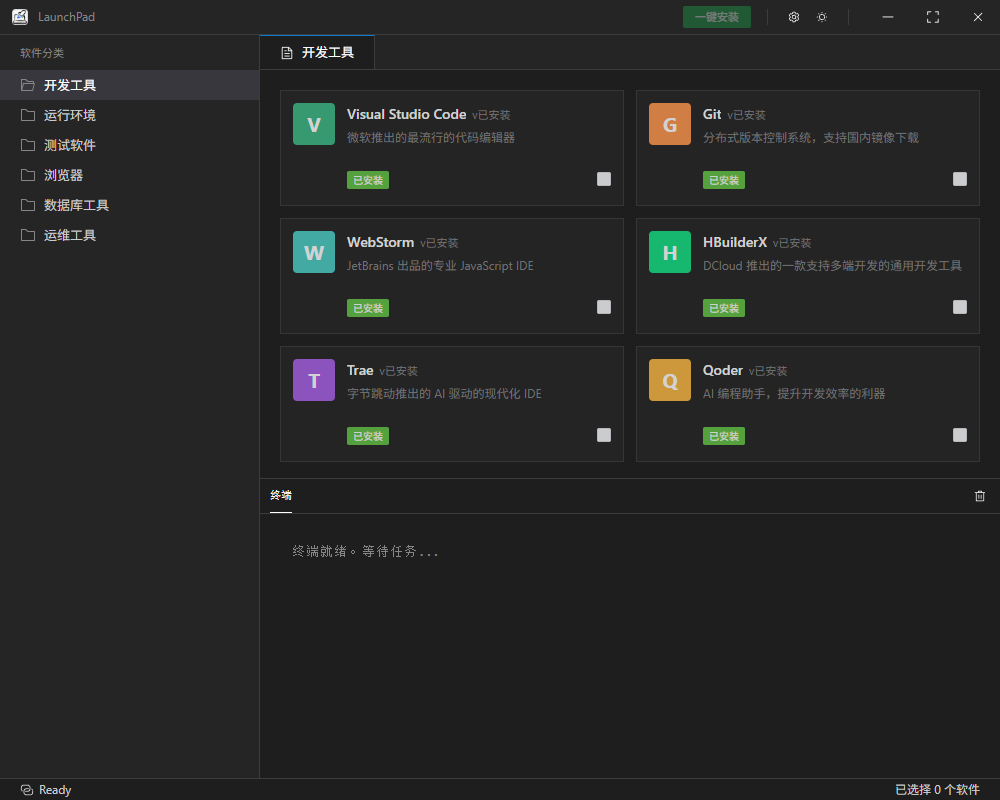
Task: Click the WebStorm title text
Action: click(x=380, y=242)
